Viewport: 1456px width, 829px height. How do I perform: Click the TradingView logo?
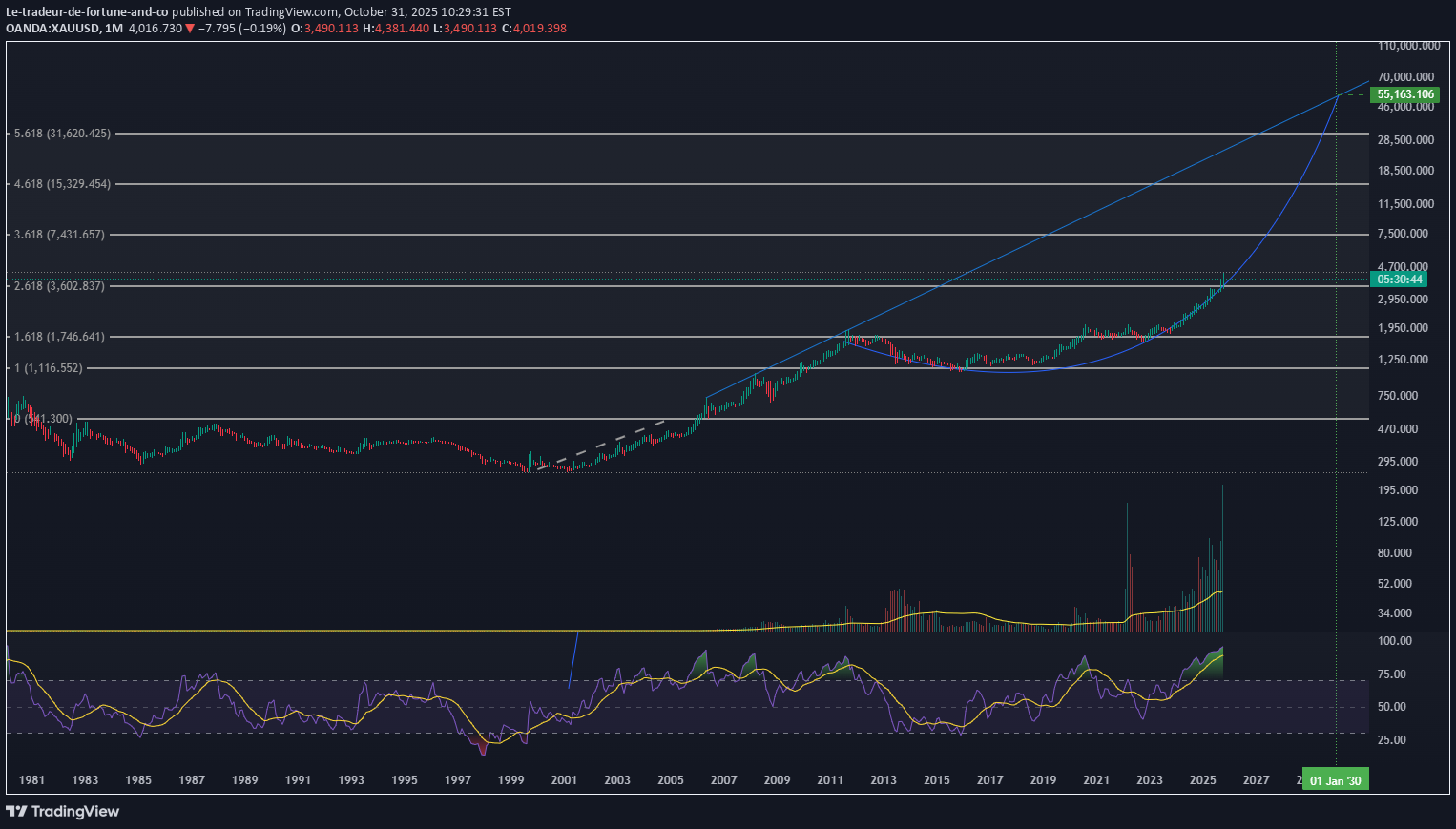(16, 811)
